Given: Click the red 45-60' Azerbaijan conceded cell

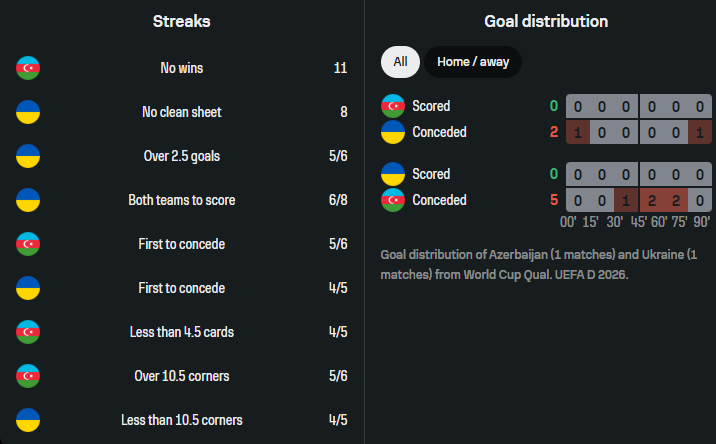Looking at the screenshot, I should [x=651, y=200].
